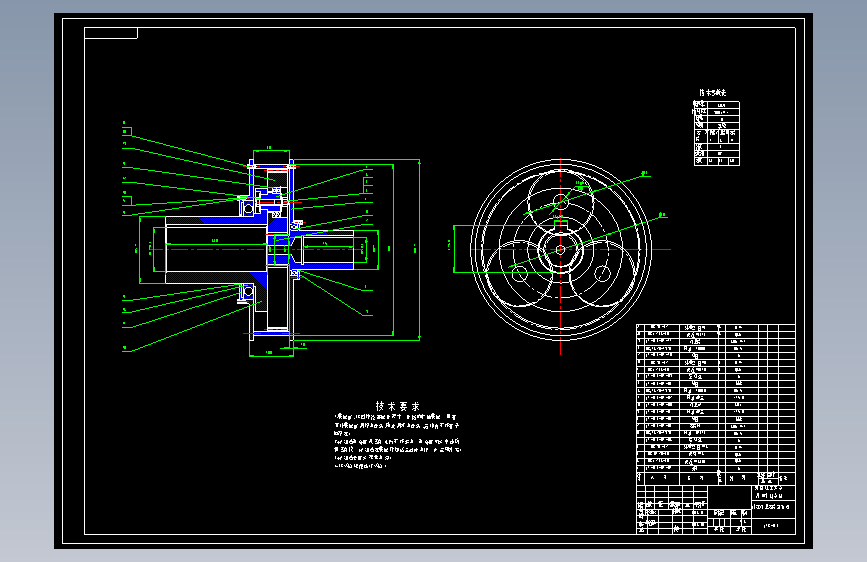Click the heading above the upper-right parameter table
This screenshot has width=867, height=562.
coord(712,93)
